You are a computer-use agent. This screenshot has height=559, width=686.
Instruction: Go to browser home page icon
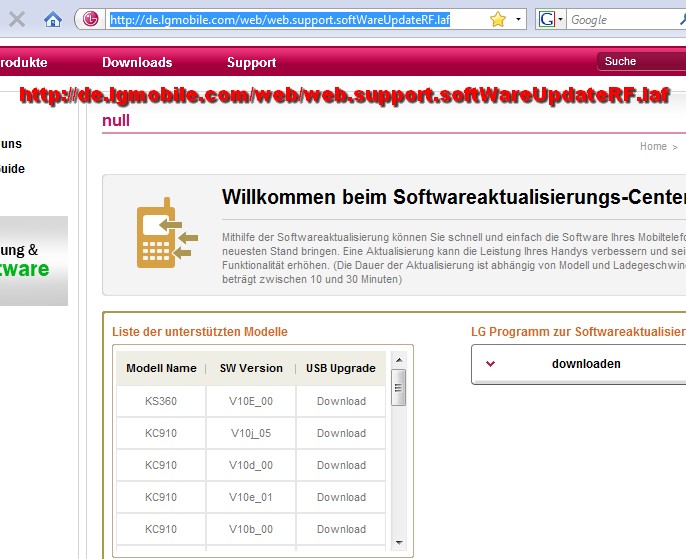[52, 20]
